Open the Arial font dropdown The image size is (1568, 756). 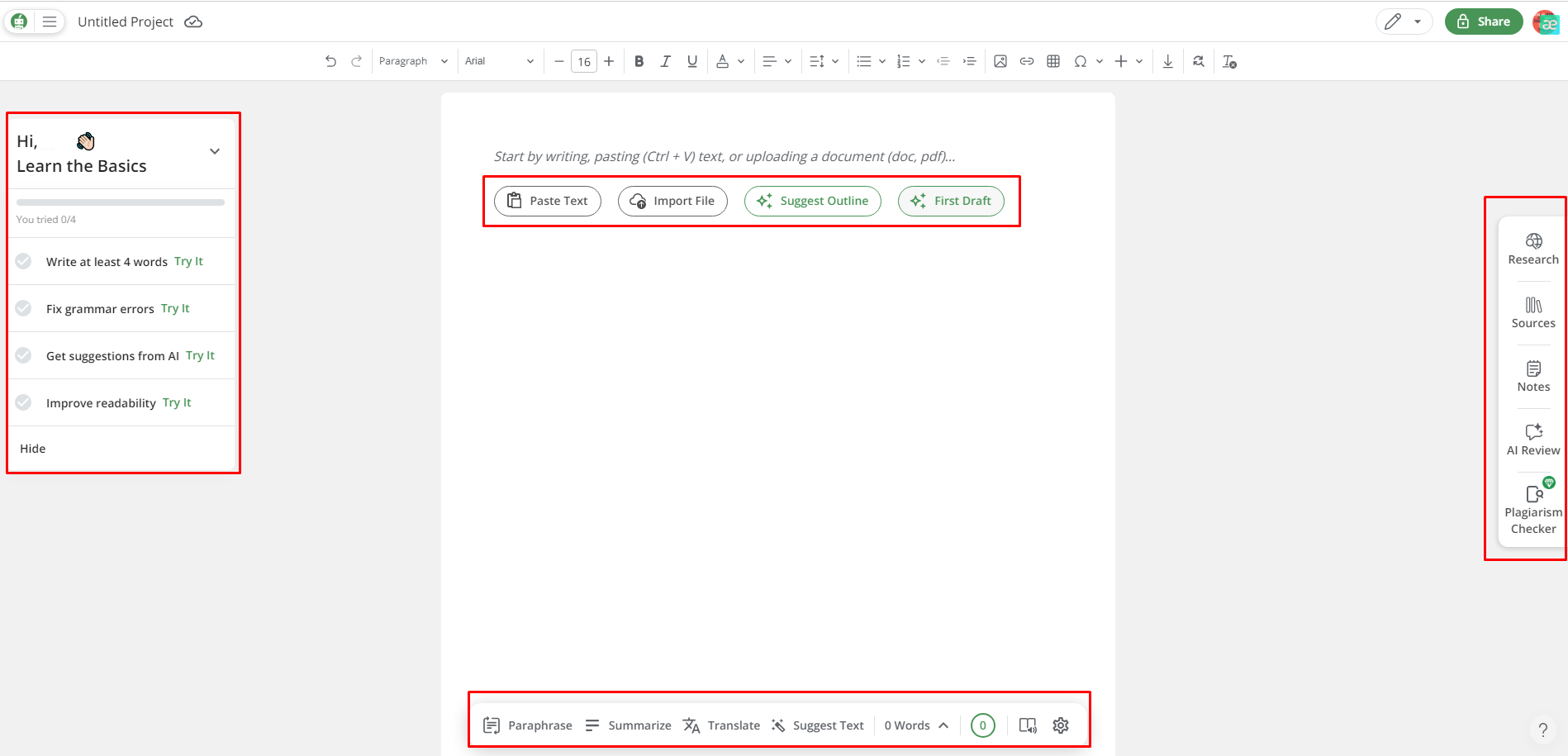click(499, 61)
